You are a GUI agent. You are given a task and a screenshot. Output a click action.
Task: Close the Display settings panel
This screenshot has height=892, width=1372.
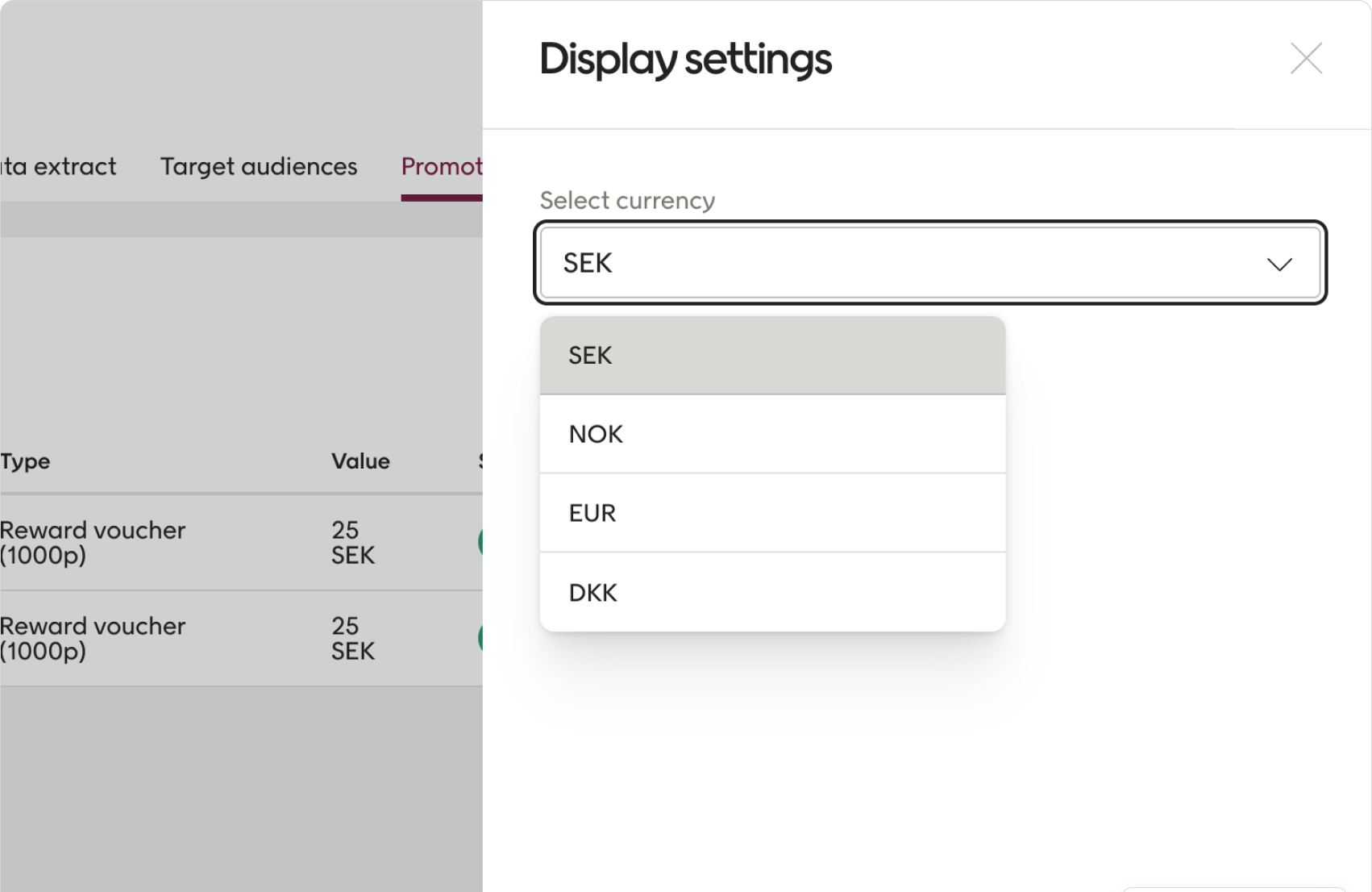(x=1306, y=59)
